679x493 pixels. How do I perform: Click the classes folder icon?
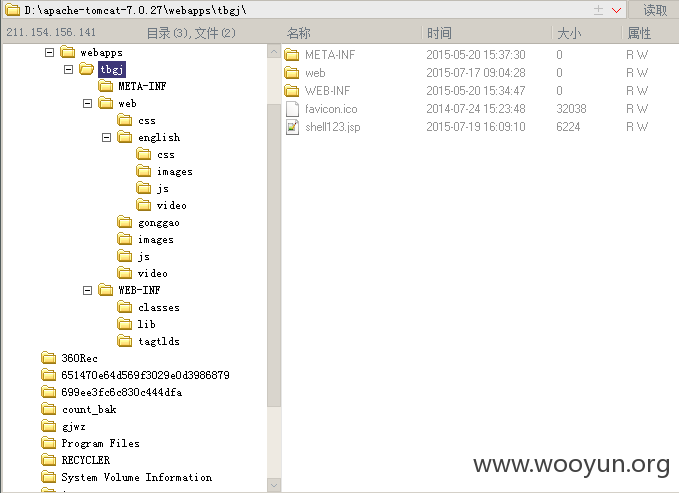point(125,307)
